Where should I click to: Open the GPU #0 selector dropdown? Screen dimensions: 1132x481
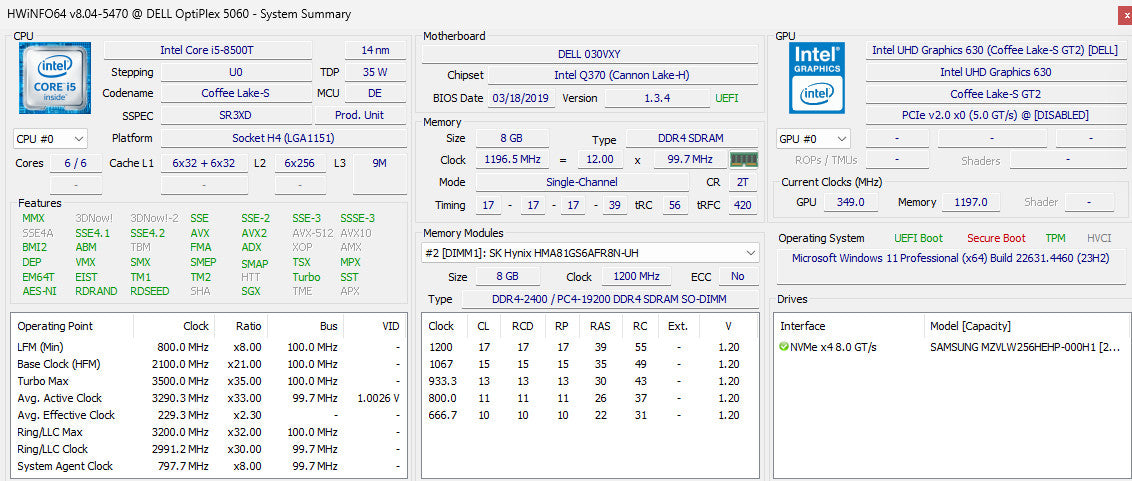tap(814, 139)
